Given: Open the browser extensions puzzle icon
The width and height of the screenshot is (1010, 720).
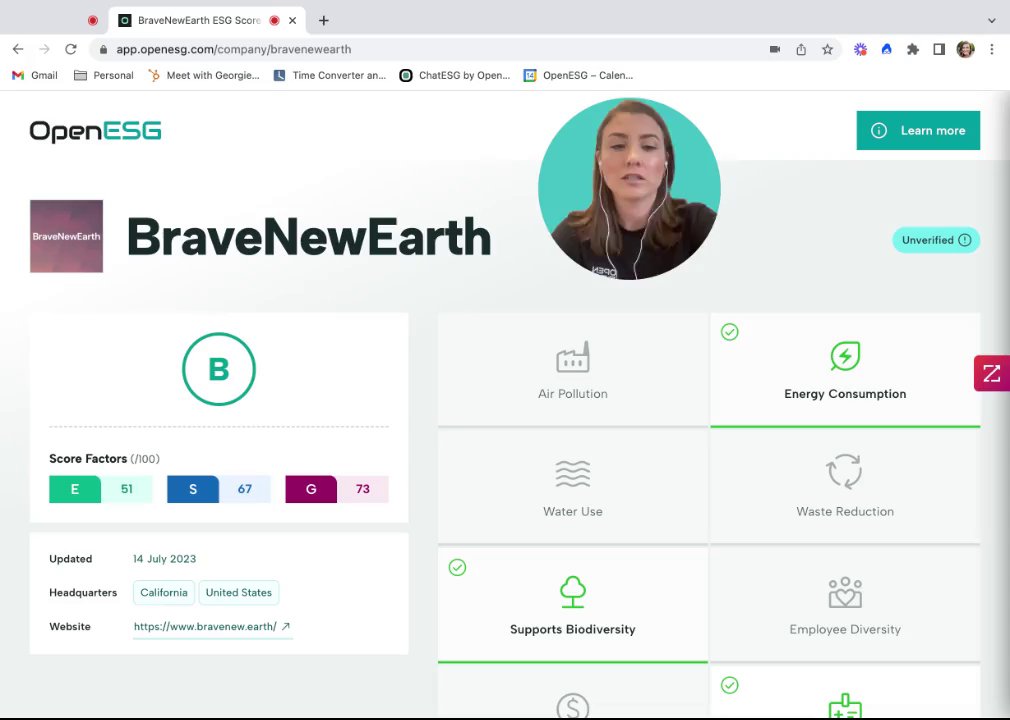Looking at the screenshot, I should point(913,50).
